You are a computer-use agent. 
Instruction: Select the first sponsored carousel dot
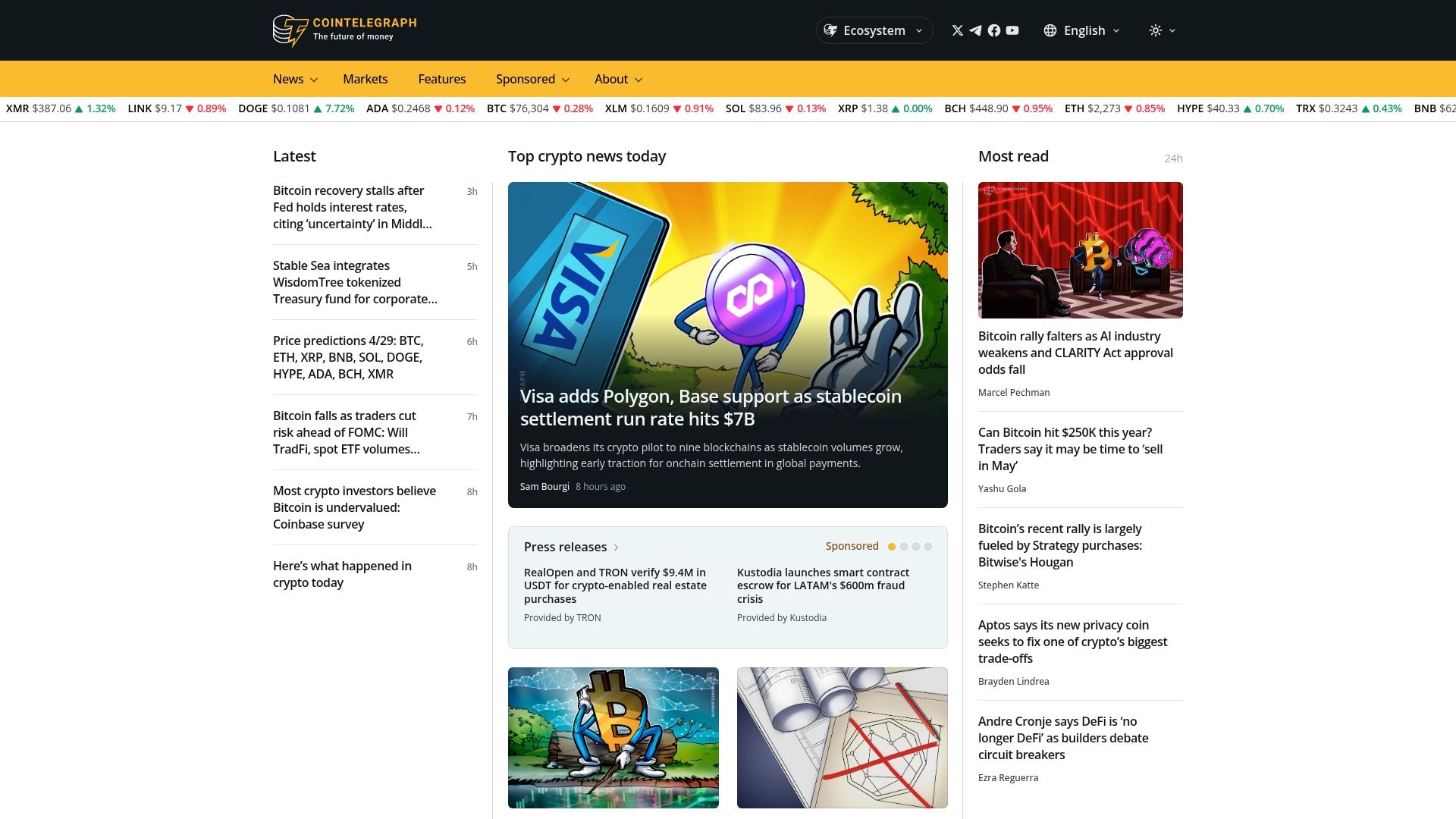tap(892, 547)
